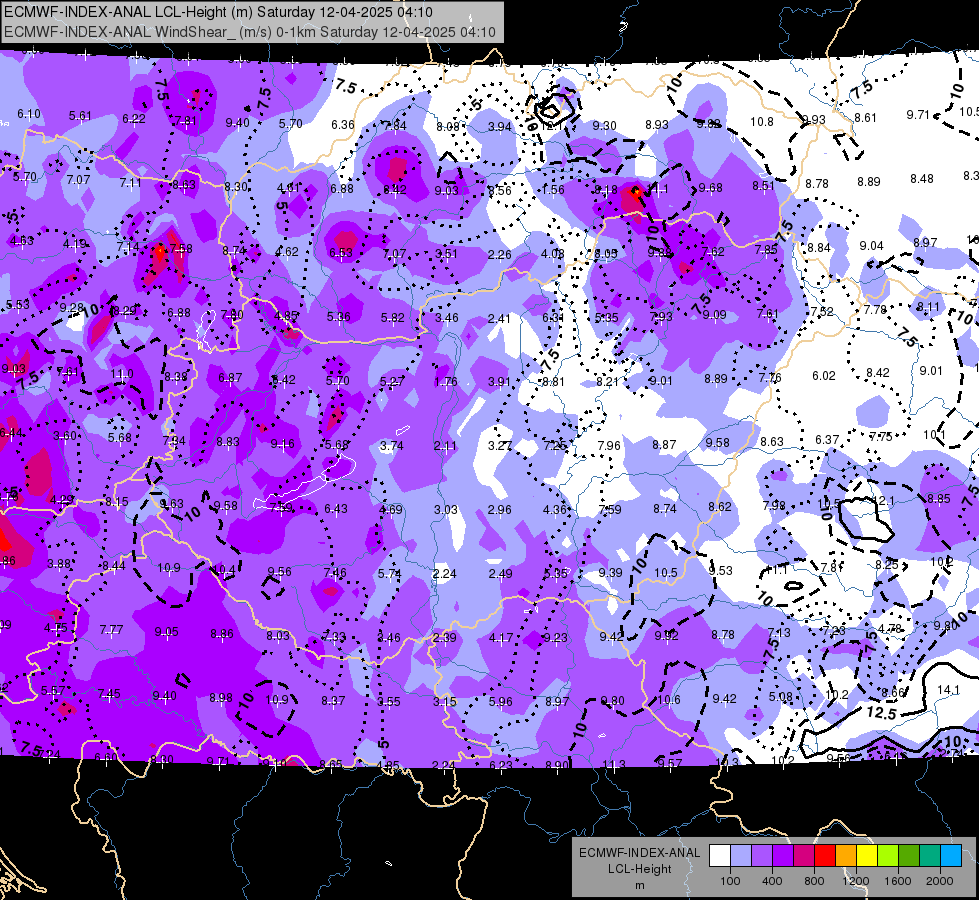This screenshot has width=979, height=900.
Task: Click the legend scale label 400
Action: 772,881
